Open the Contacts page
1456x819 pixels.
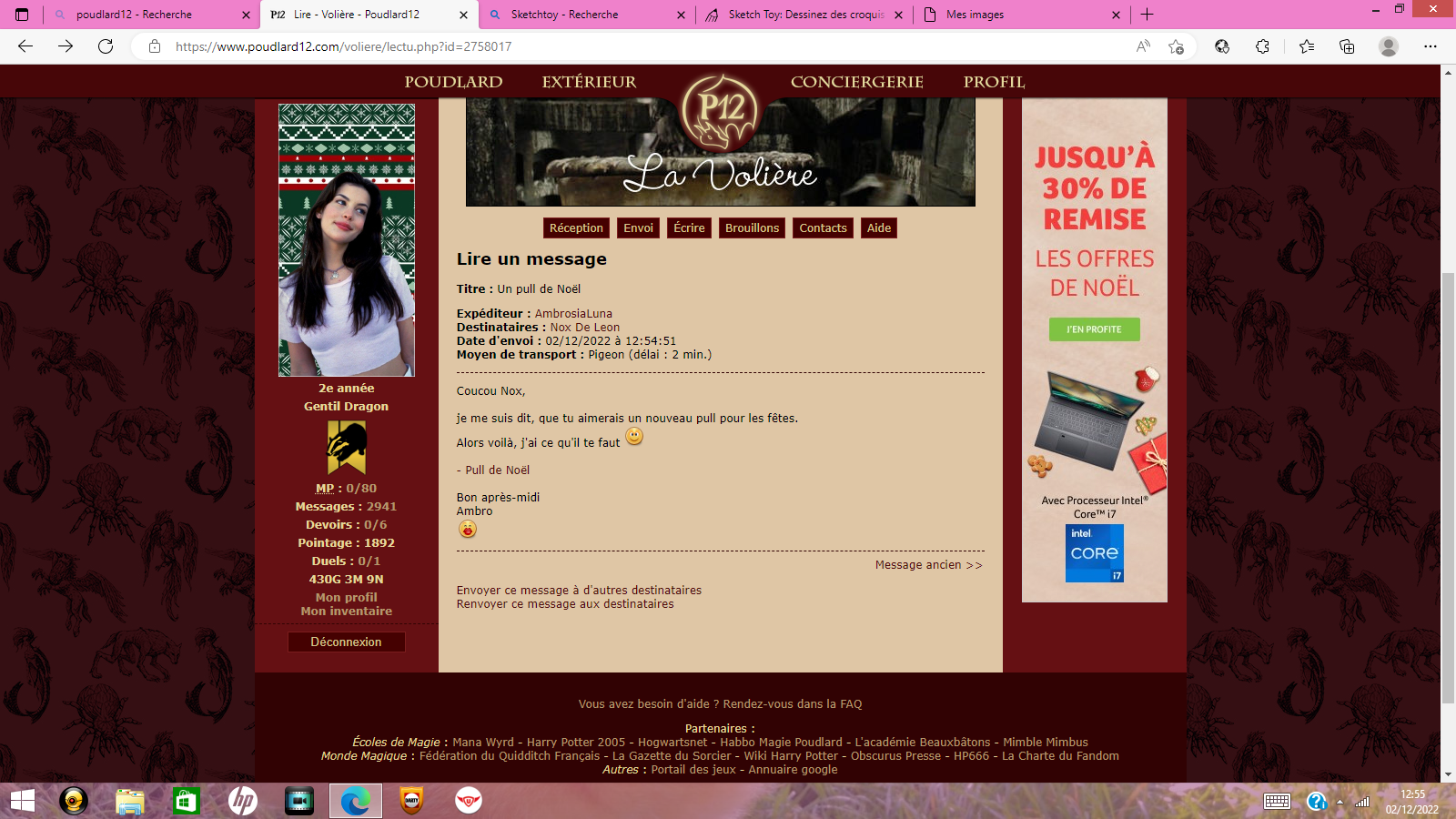[823, 227]
